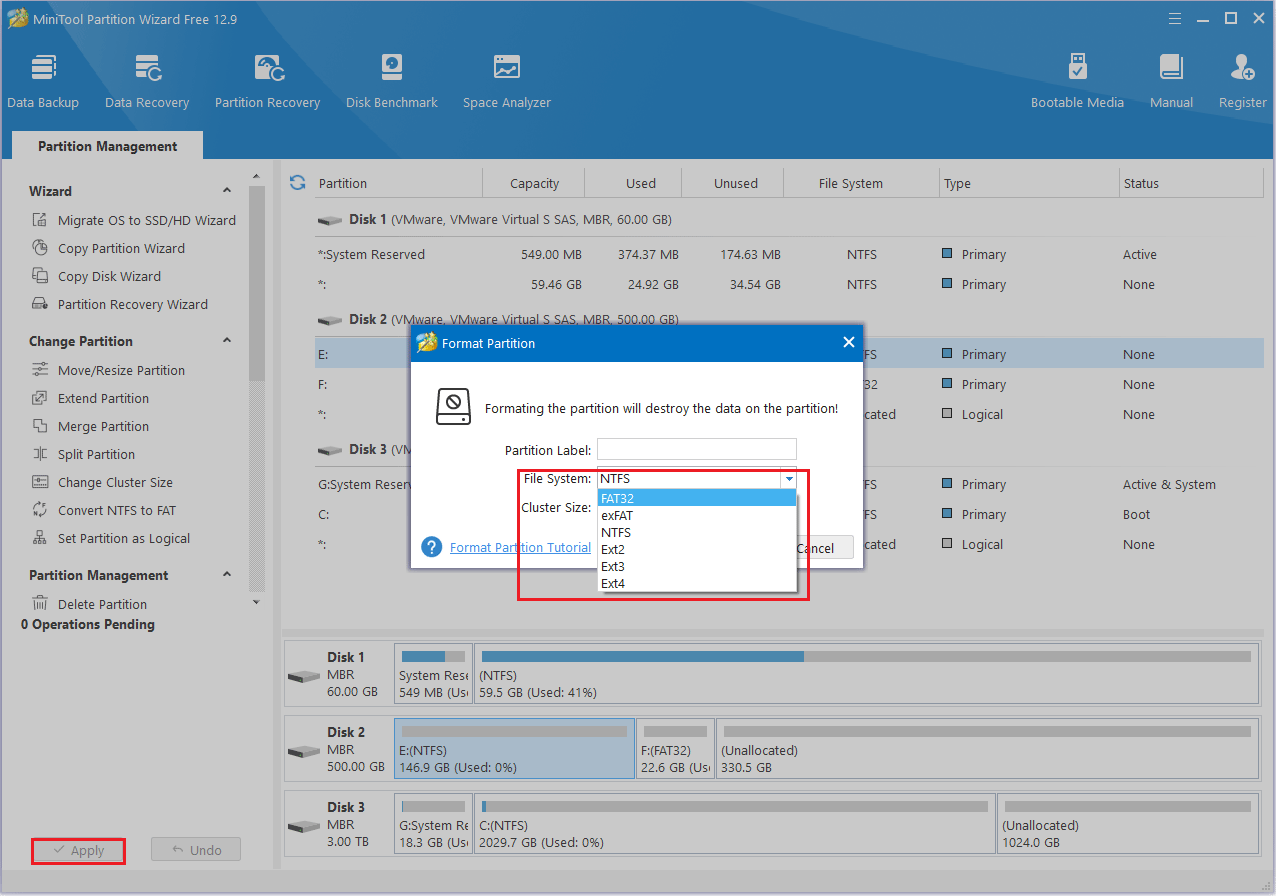Start Partition Recovery Wizard in sidebar
1276x896 pixels.
[x=121, y=304]
